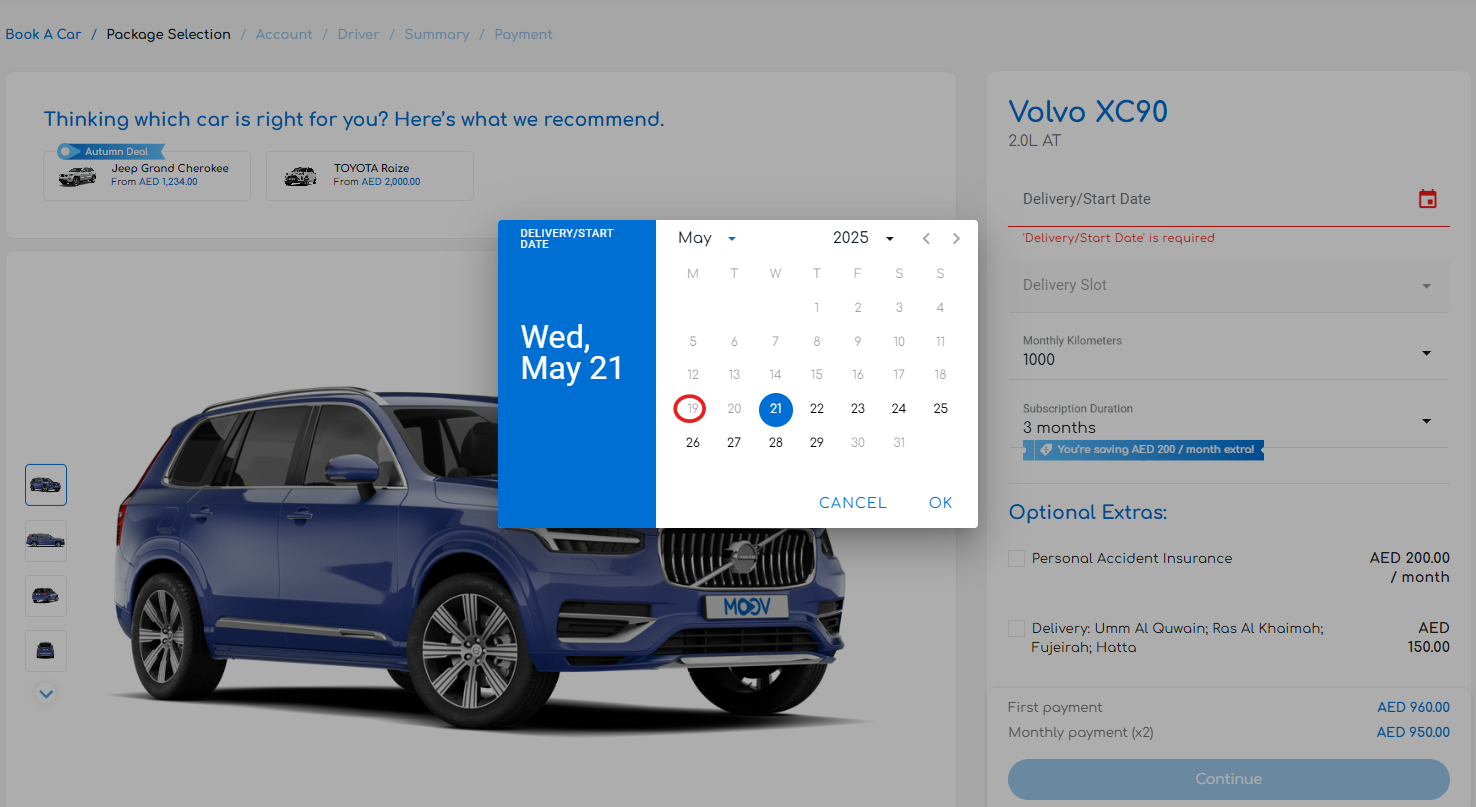Open Book A Car breadcrumb link
This screenshot has width=1476, height=807.
(x=43, y=34)
